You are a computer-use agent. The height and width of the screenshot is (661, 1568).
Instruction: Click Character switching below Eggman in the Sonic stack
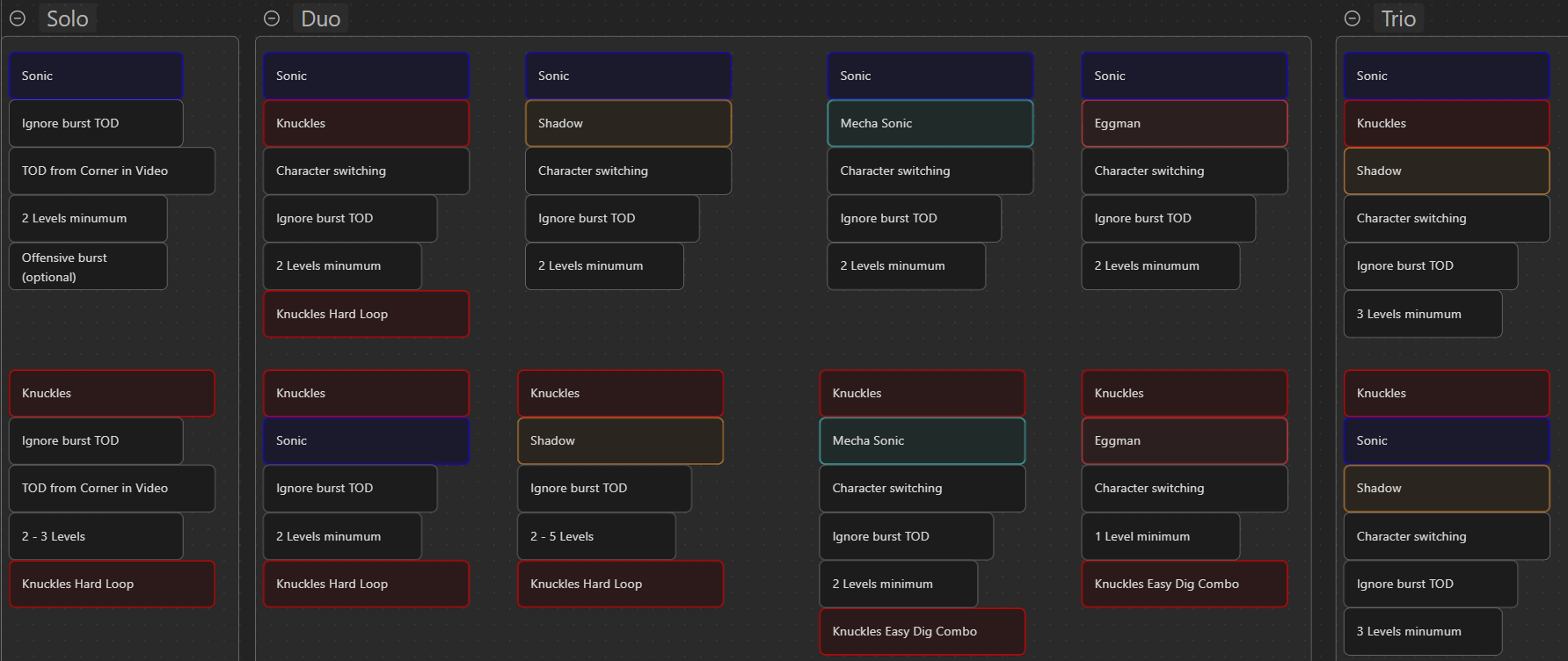pos(1185,171)
